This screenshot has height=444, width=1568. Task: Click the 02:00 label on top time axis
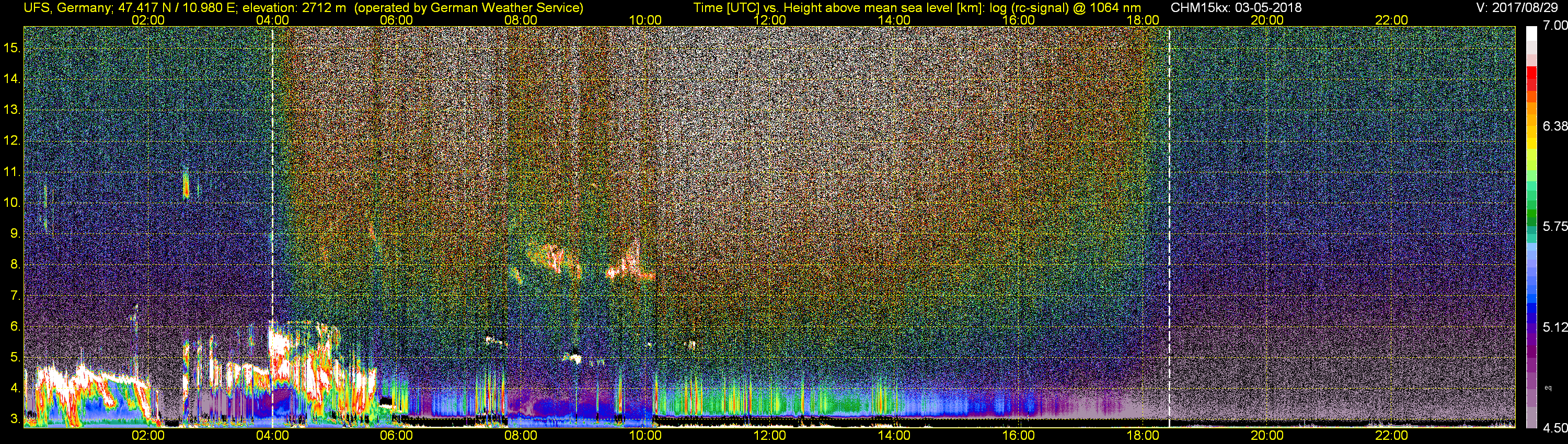coord(148,20)
